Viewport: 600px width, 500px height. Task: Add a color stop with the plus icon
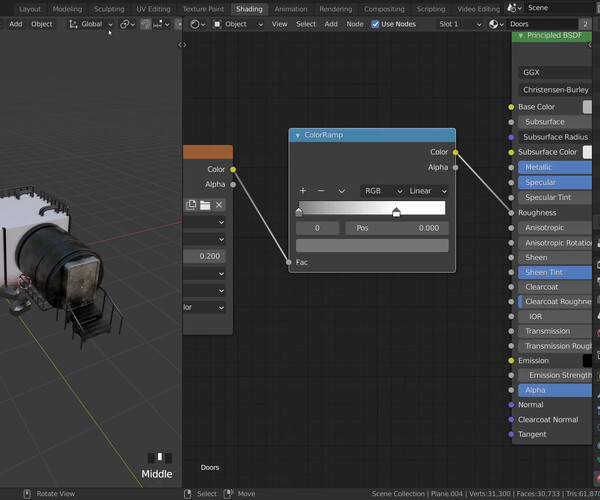click(303, 191)
